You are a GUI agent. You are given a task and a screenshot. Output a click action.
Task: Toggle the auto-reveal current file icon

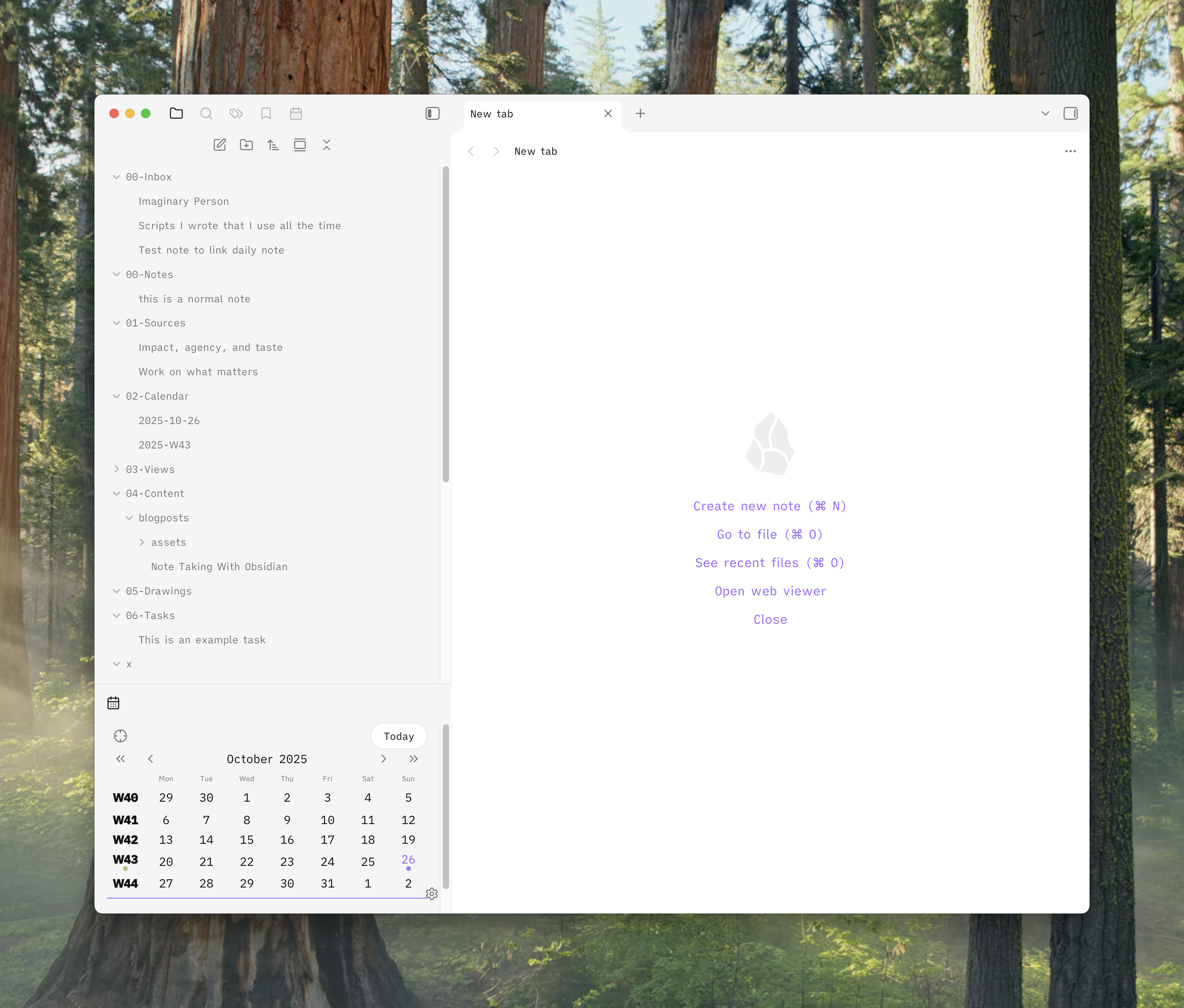pyautogui.click(x=300, y=145)
